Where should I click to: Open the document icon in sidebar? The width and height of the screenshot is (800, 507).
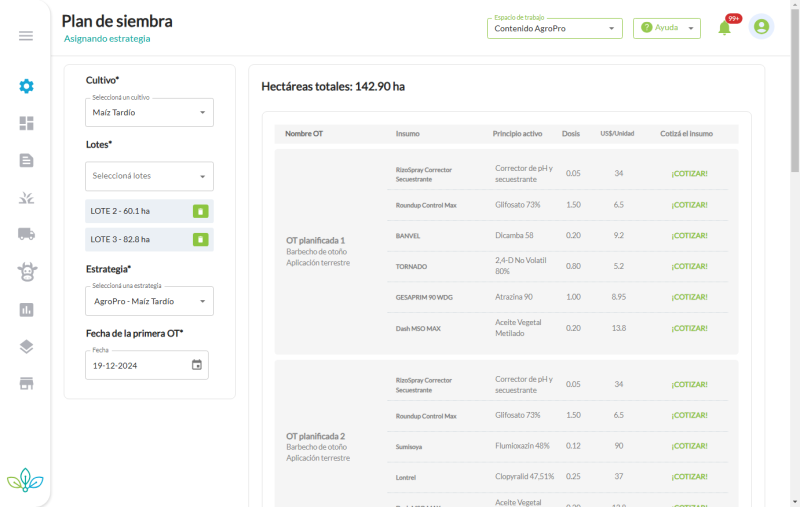(x=27, y=161)
